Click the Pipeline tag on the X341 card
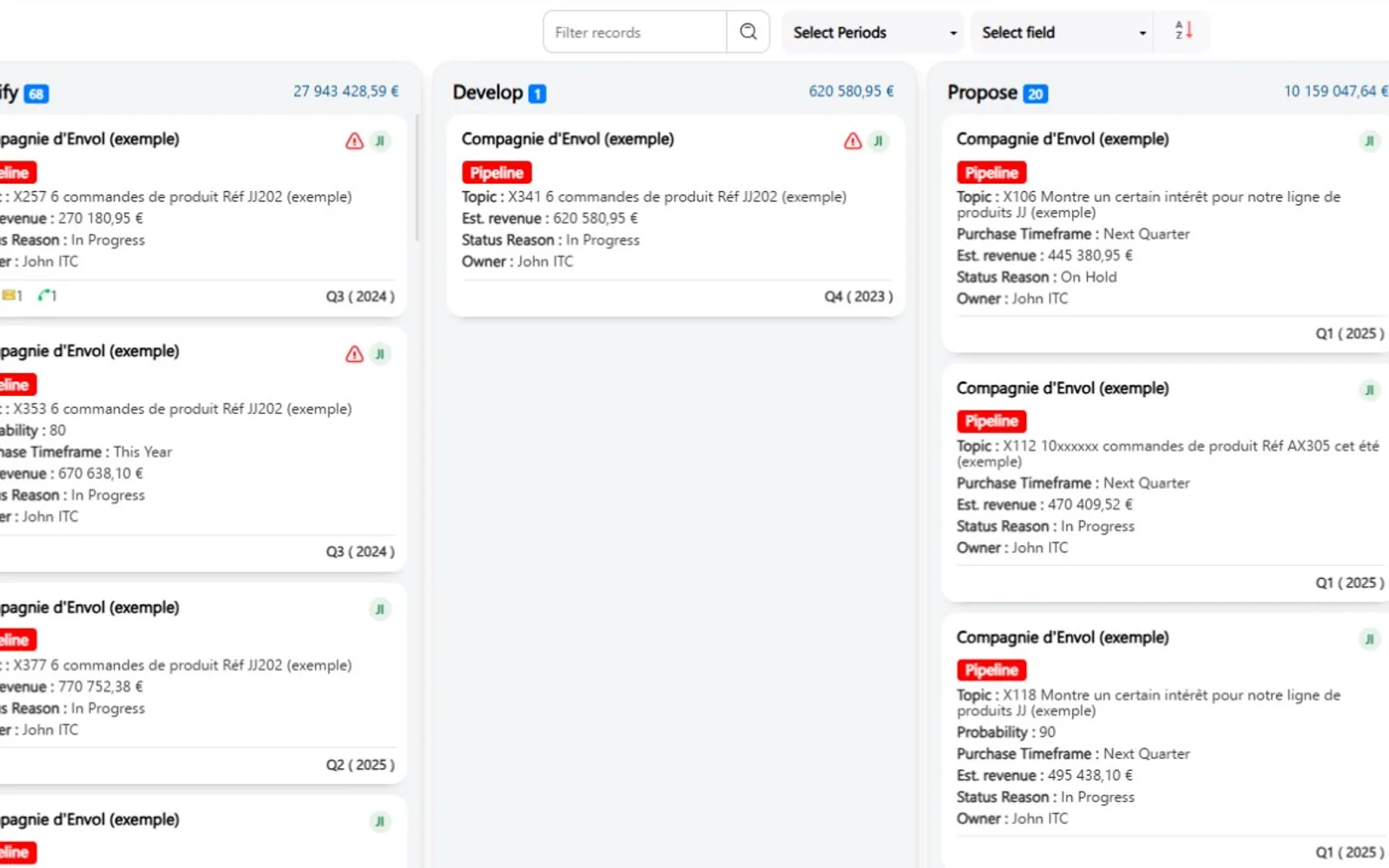 pos(497,173)
